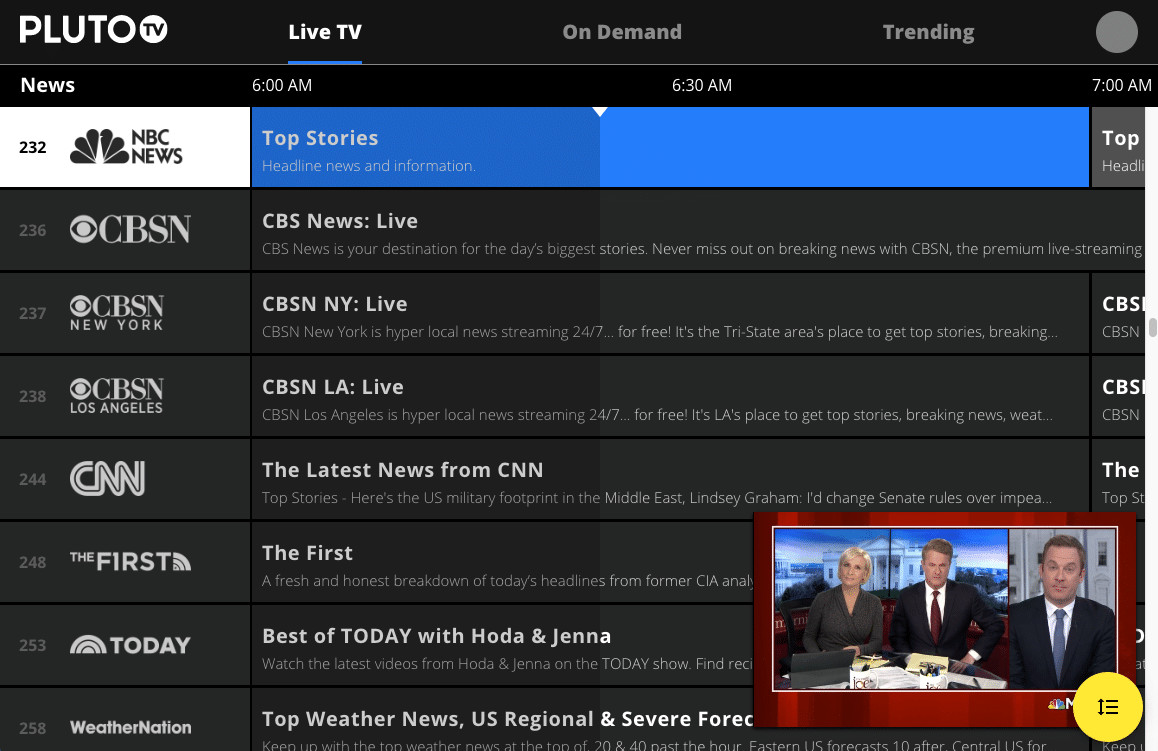Open the Trending tab
1158x751 pixels.
pos(928,32)
